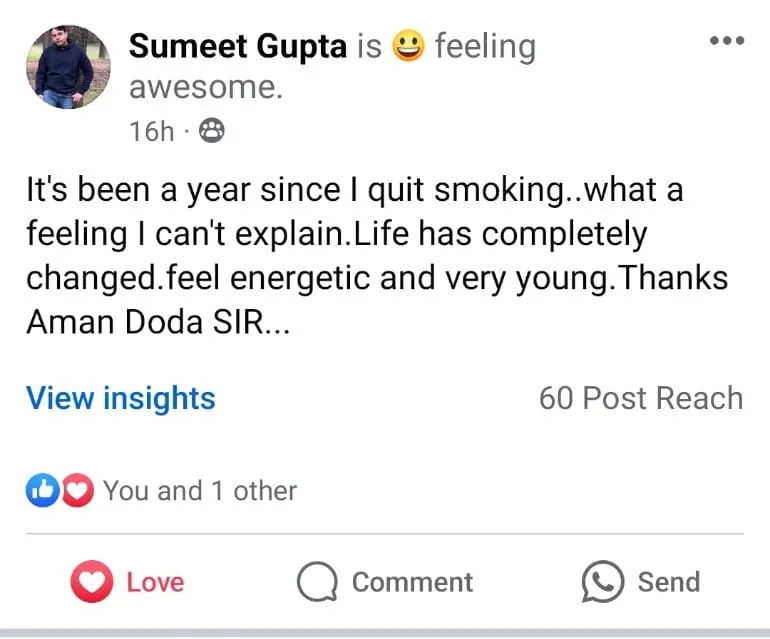Click the post text about quitting smoking

[354, 190]
